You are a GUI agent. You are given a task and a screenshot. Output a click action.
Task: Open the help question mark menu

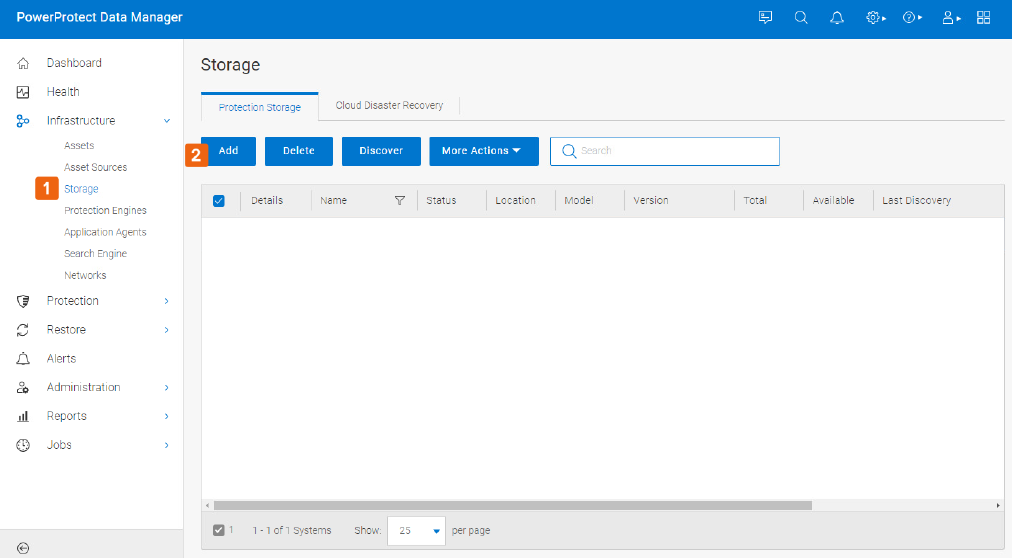(911, 18)
